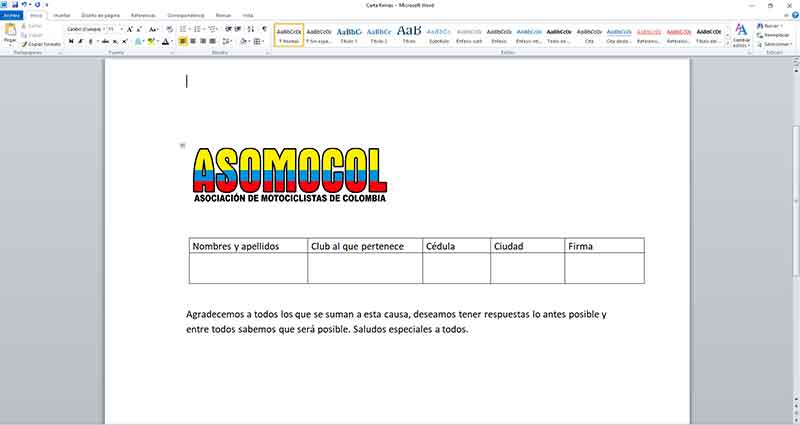Apply the Normal style

tap(289, 35)
